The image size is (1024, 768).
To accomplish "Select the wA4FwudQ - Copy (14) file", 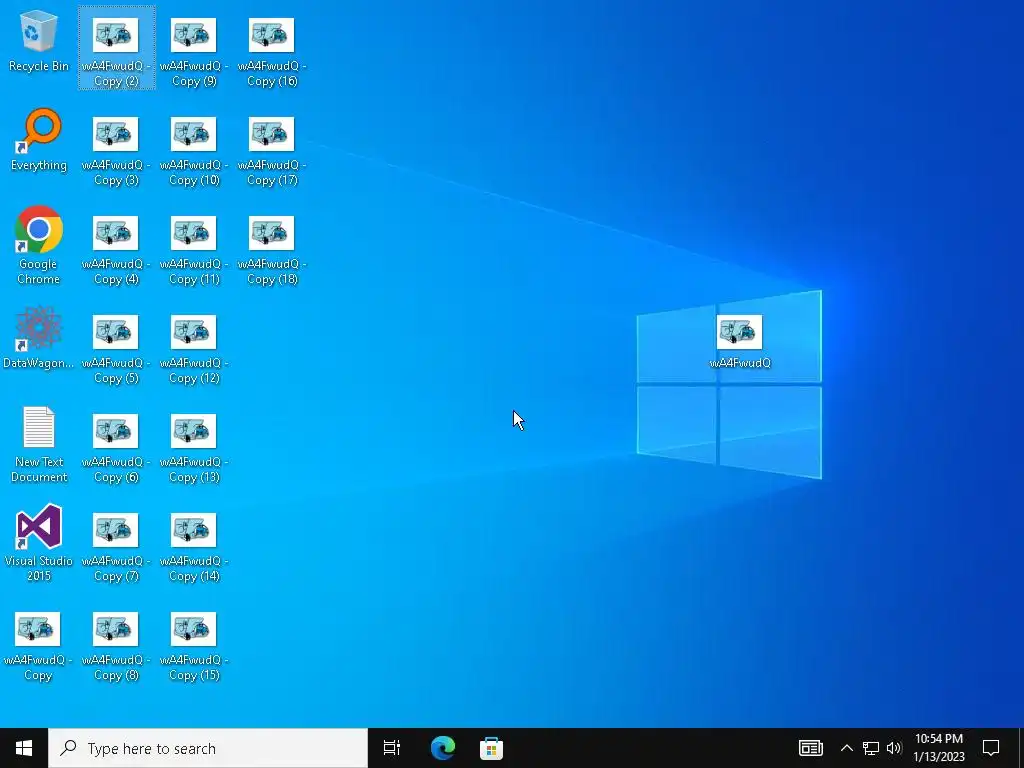I will click(194, 547).
